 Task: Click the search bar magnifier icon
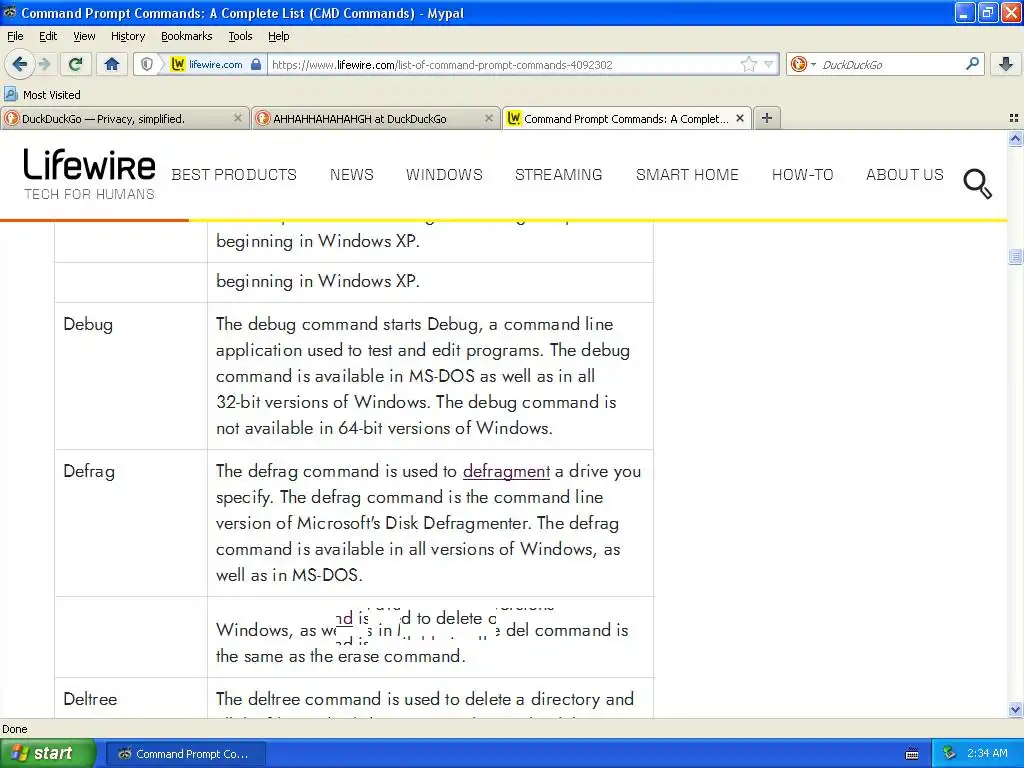pos(972,63)
